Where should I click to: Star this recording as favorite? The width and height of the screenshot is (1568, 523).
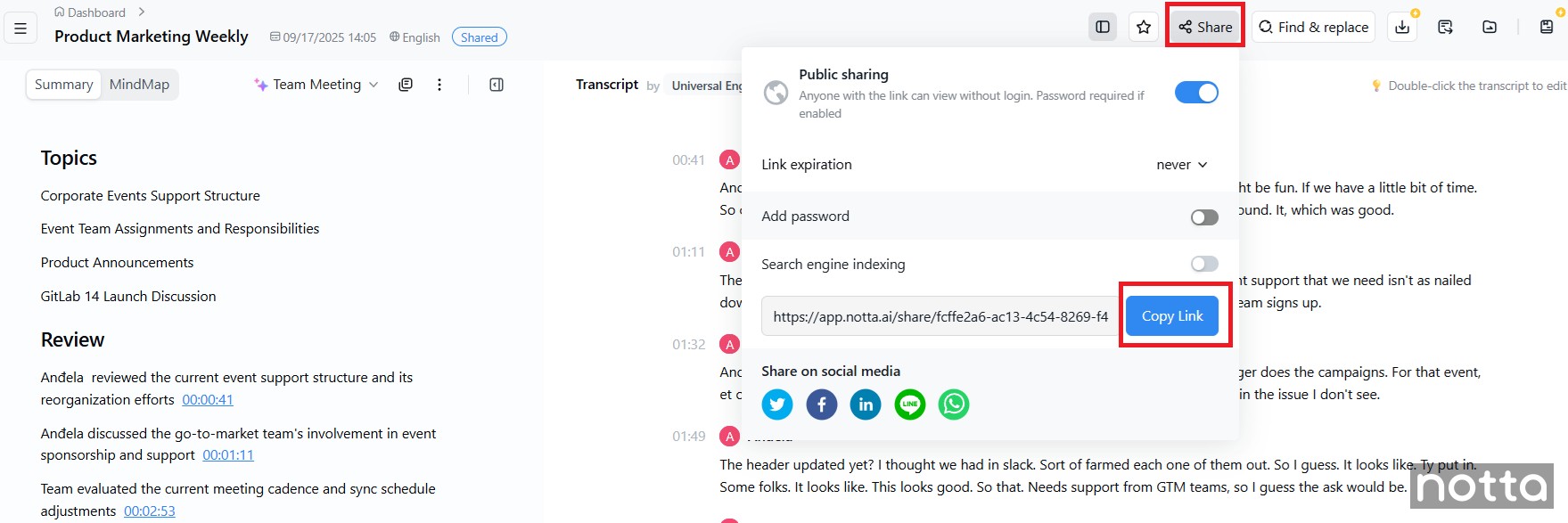pos(1144,28)
